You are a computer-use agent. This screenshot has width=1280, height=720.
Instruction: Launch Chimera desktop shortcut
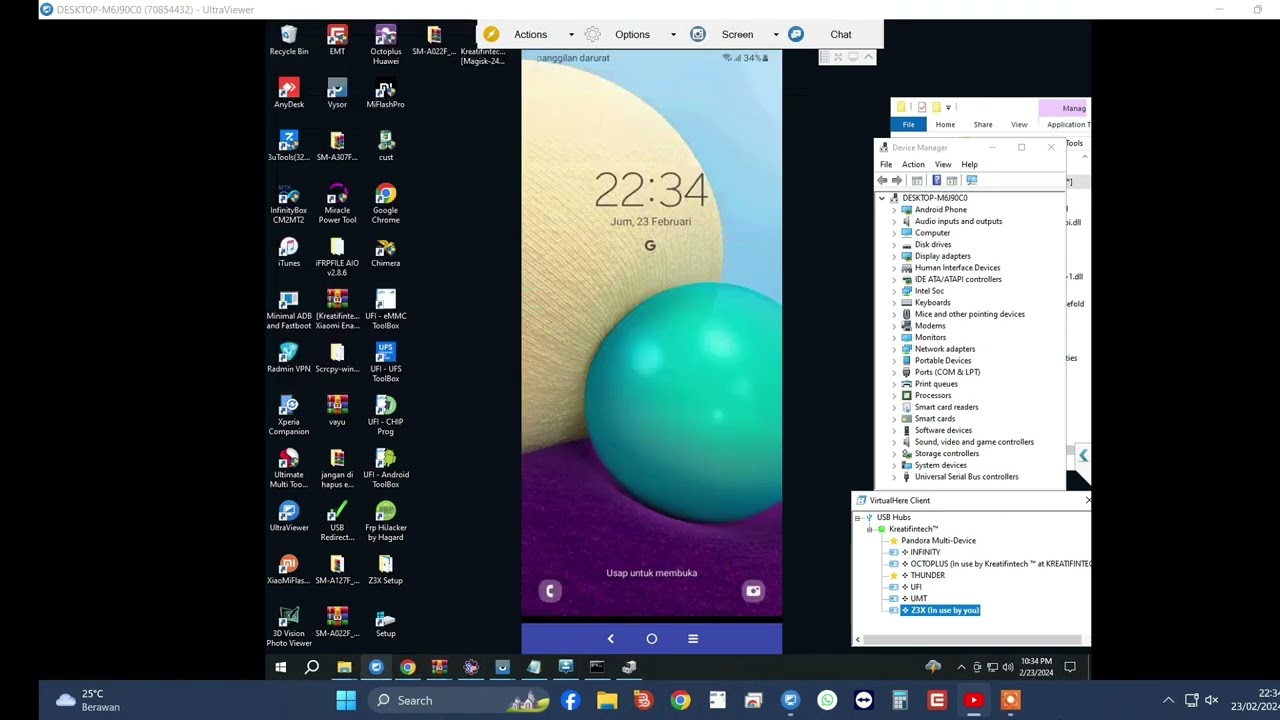[385, 253]
